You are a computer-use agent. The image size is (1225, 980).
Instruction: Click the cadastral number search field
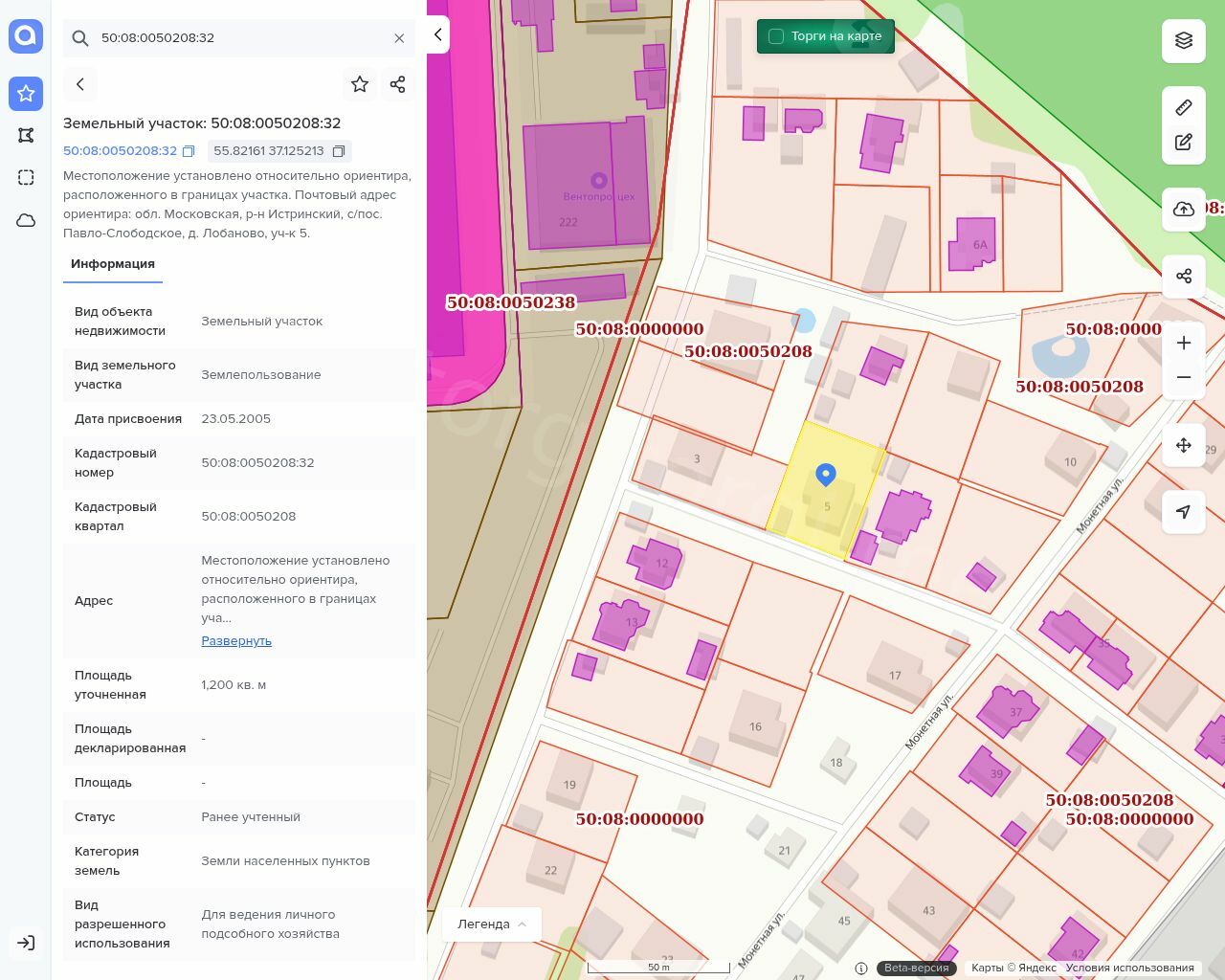coord(239,38)
